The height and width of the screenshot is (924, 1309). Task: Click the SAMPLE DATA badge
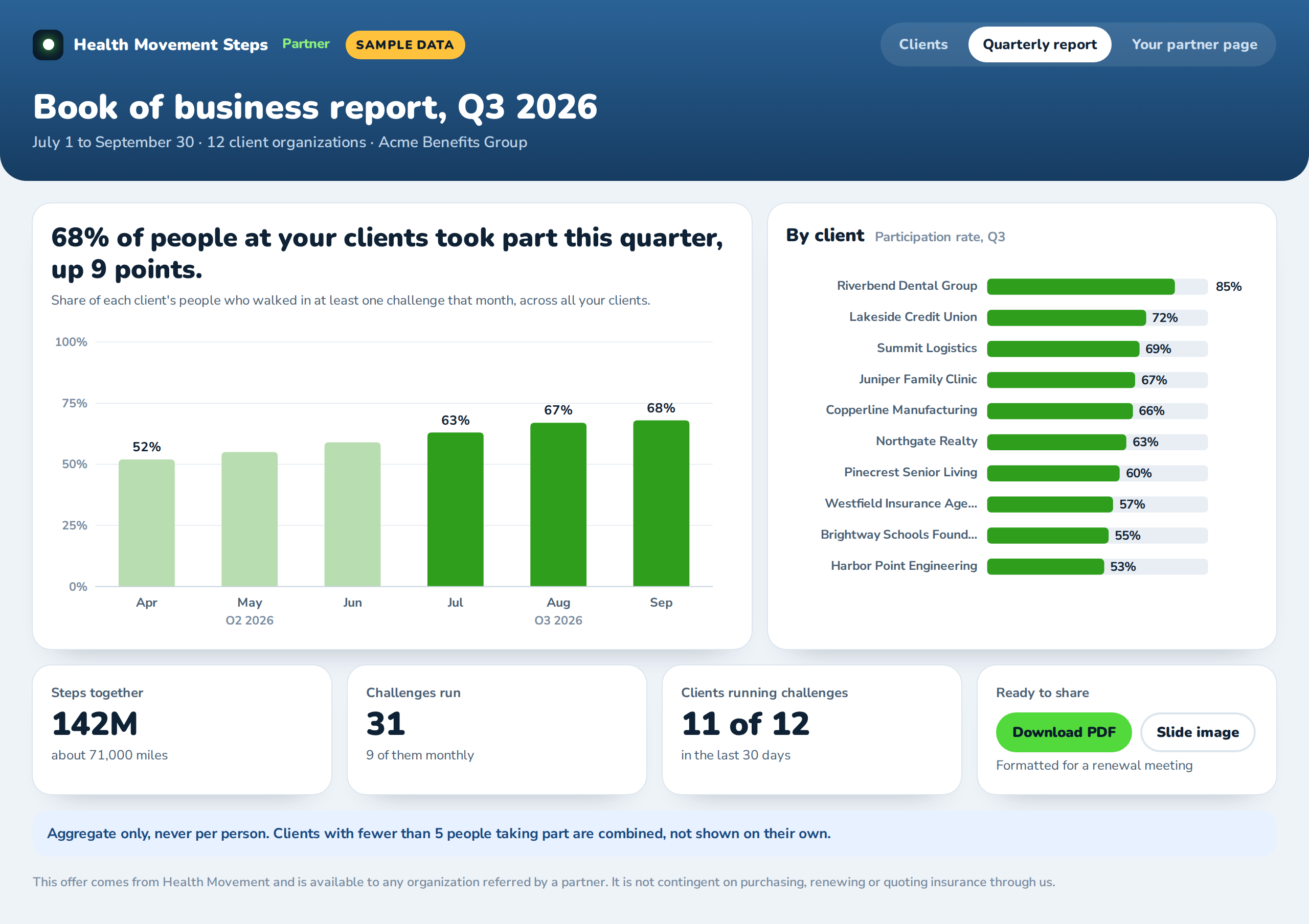(405, 45)
